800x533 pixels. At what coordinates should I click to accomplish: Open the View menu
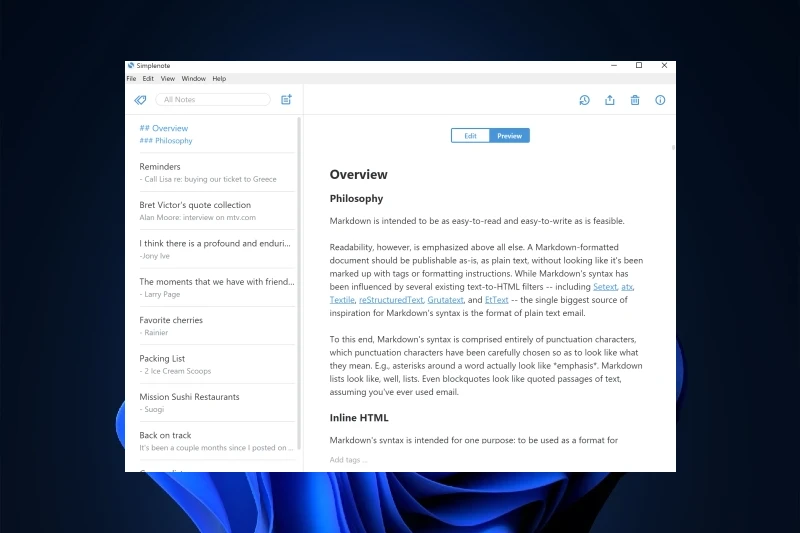(x=167, y=79)
